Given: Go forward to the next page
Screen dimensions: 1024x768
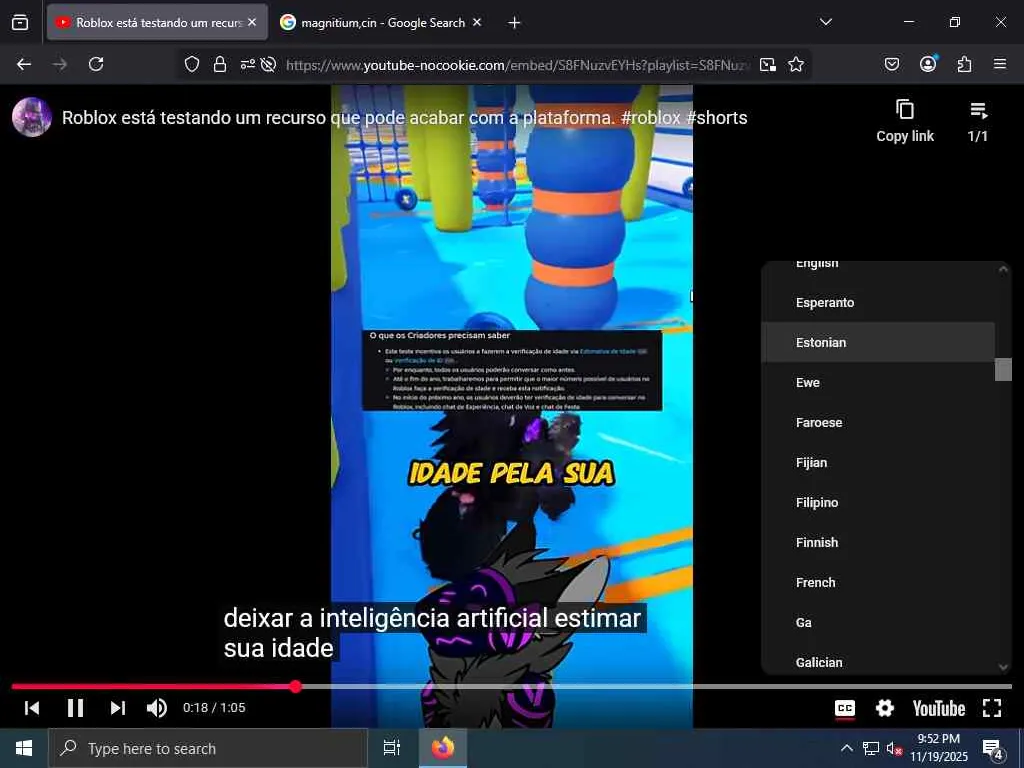Looking at the screenshot, I should pos(59,64).
